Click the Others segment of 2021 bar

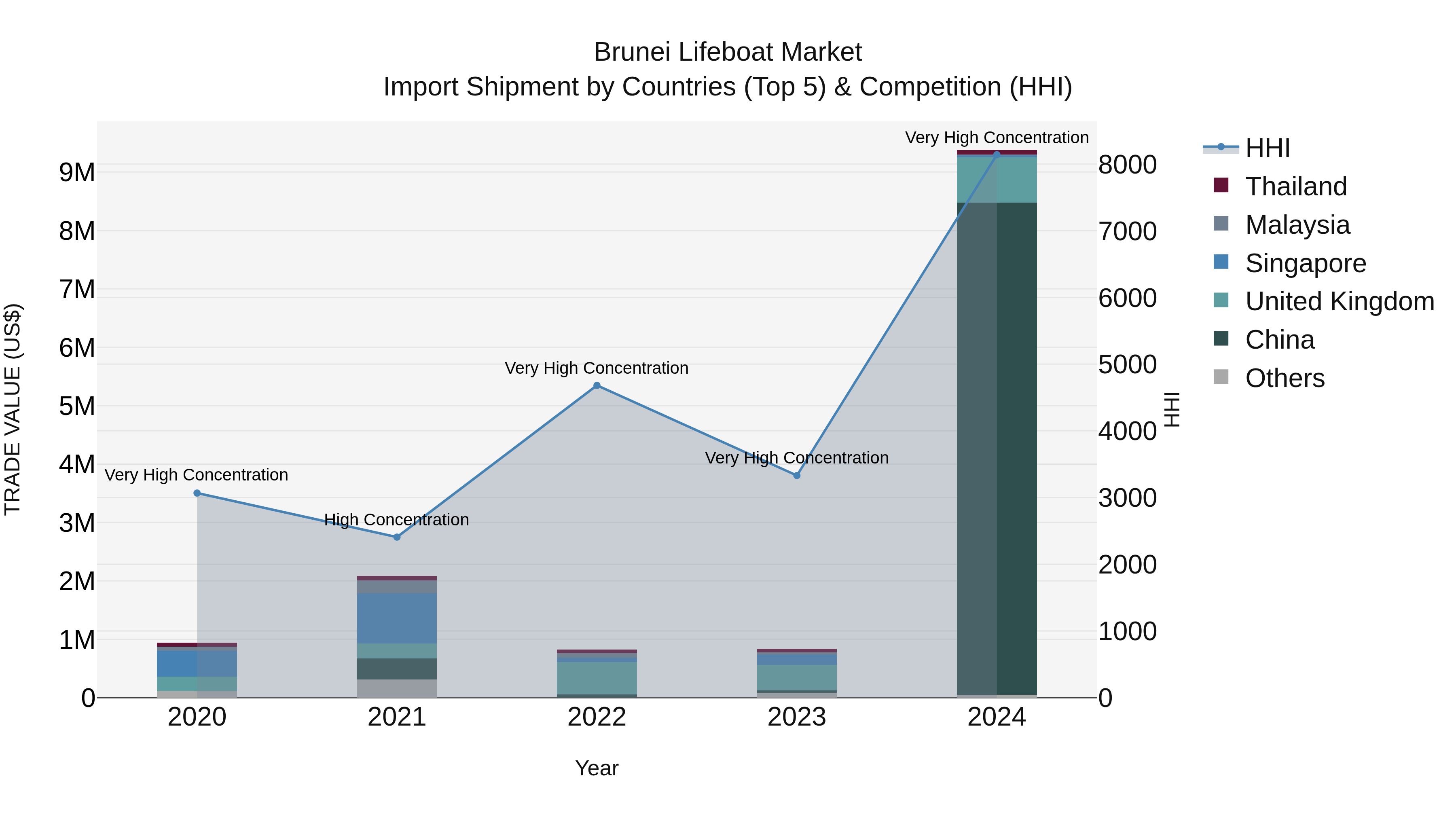(397, 688)
